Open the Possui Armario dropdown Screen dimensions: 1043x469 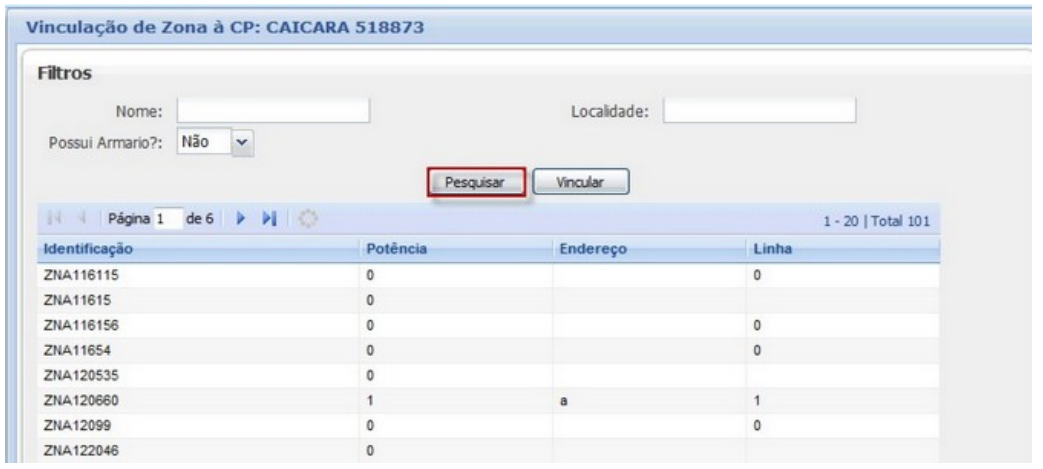tap(241, 142)
